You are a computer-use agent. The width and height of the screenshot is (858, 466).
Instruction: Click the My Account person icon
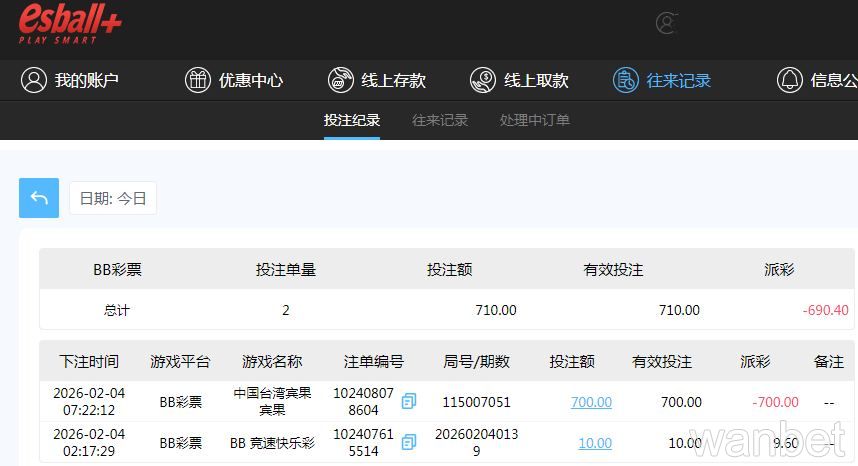(x=34, y=80)
